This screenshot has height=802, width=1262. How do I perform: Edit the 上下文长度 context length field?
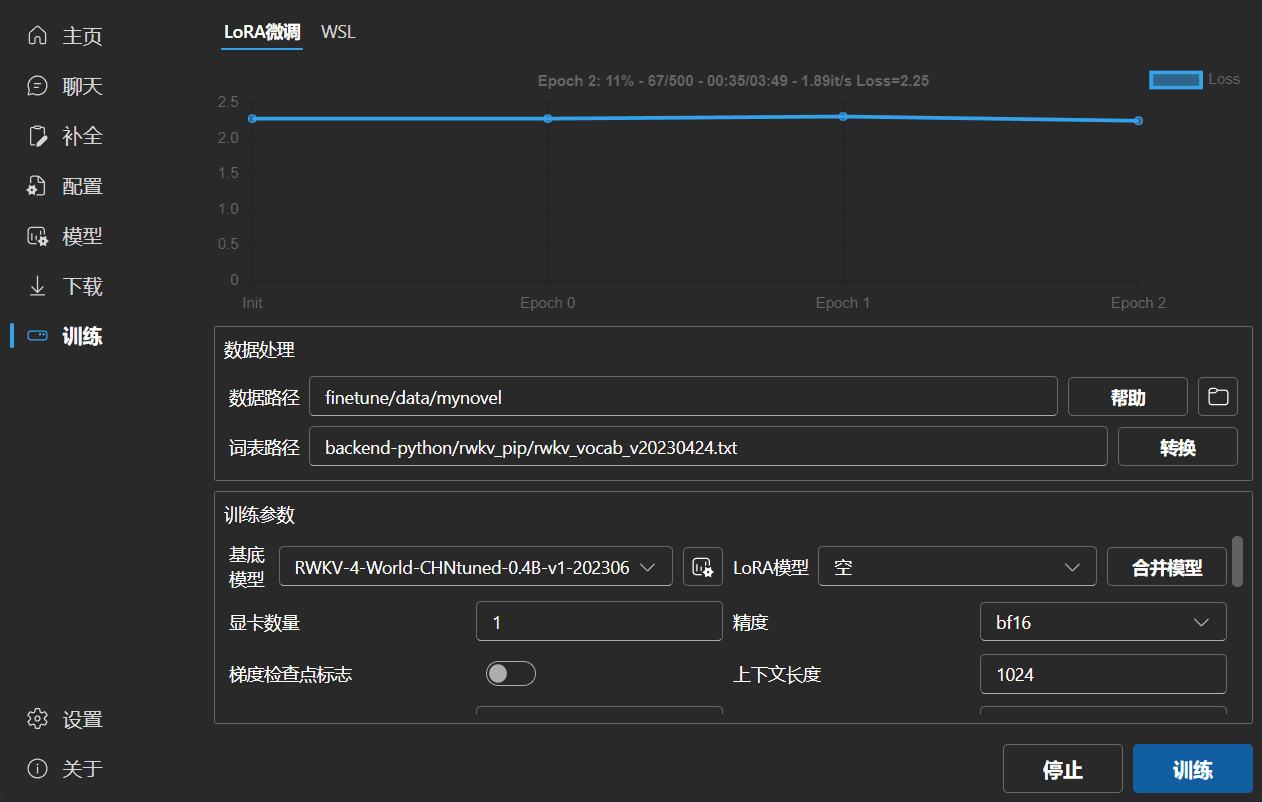[x=1103, y=674]
